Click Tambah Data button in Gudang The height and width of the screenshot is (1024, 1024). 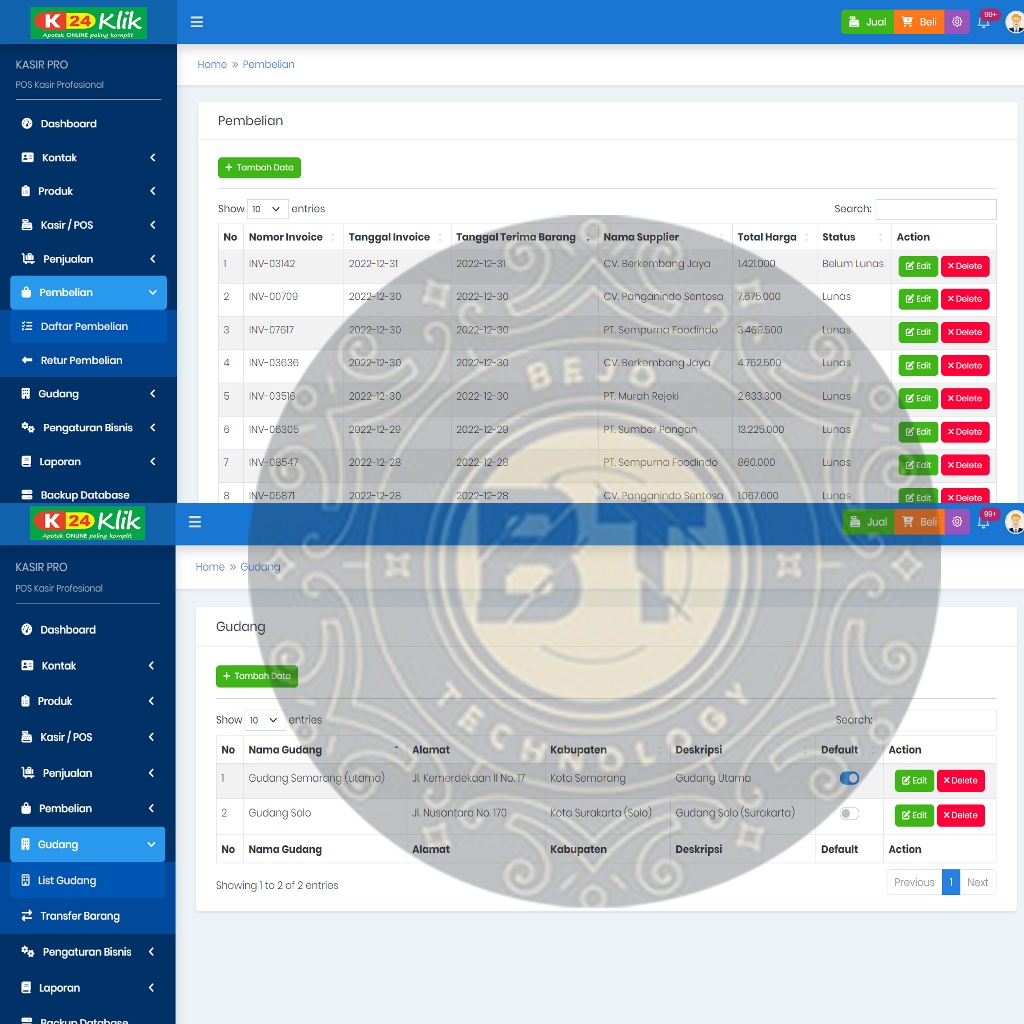(257, 676)
